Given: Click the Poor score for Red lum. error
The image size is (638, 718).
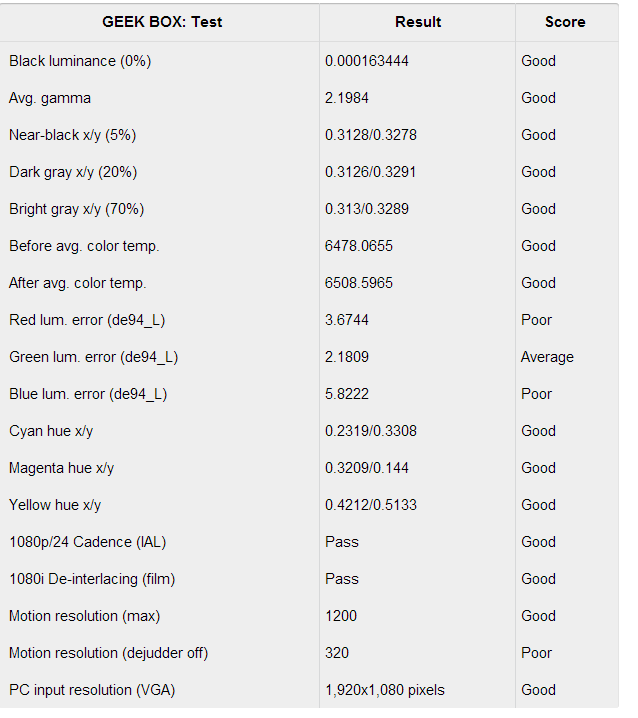Looking at the screenshot, I should pos(536,320).
